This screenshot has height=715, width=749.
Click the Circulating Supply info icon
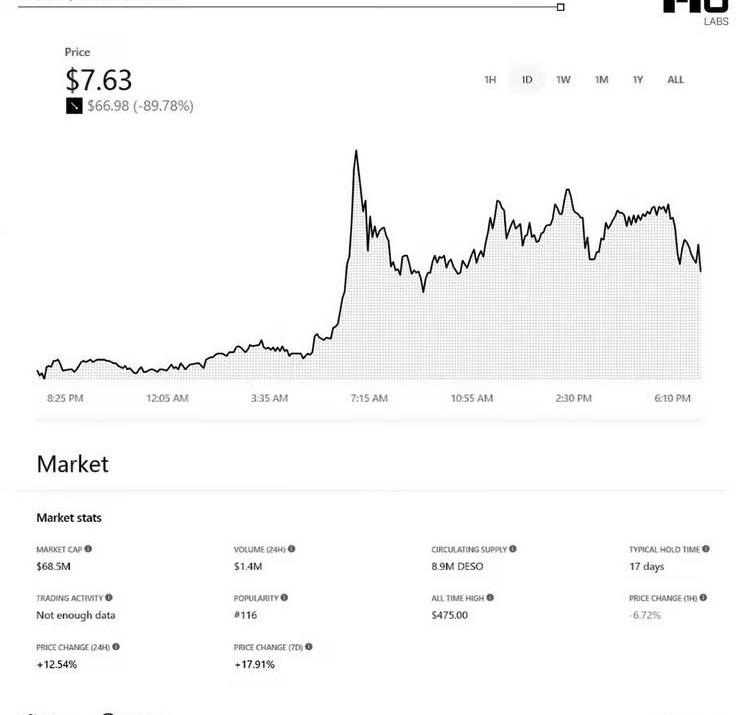[x=513, y=549]
